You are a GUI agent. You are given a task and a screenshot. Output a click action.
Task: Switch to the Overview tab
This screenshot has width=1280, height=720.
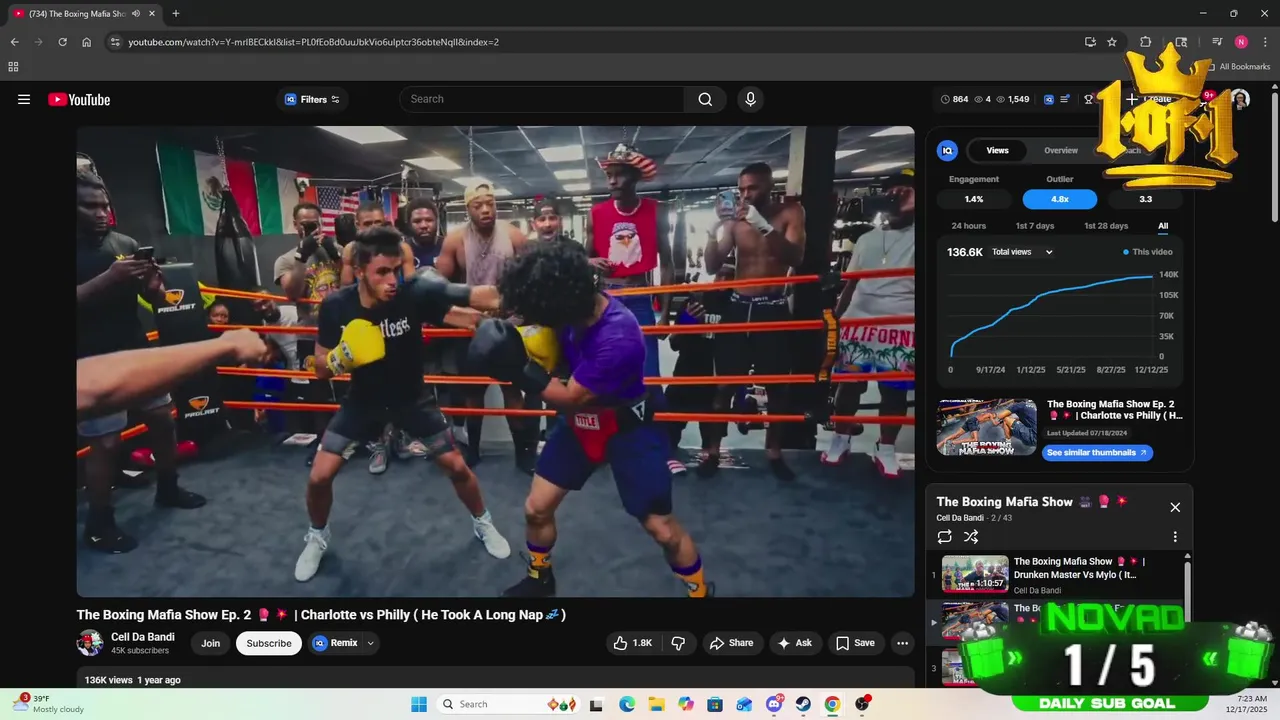click(1061, 151)
